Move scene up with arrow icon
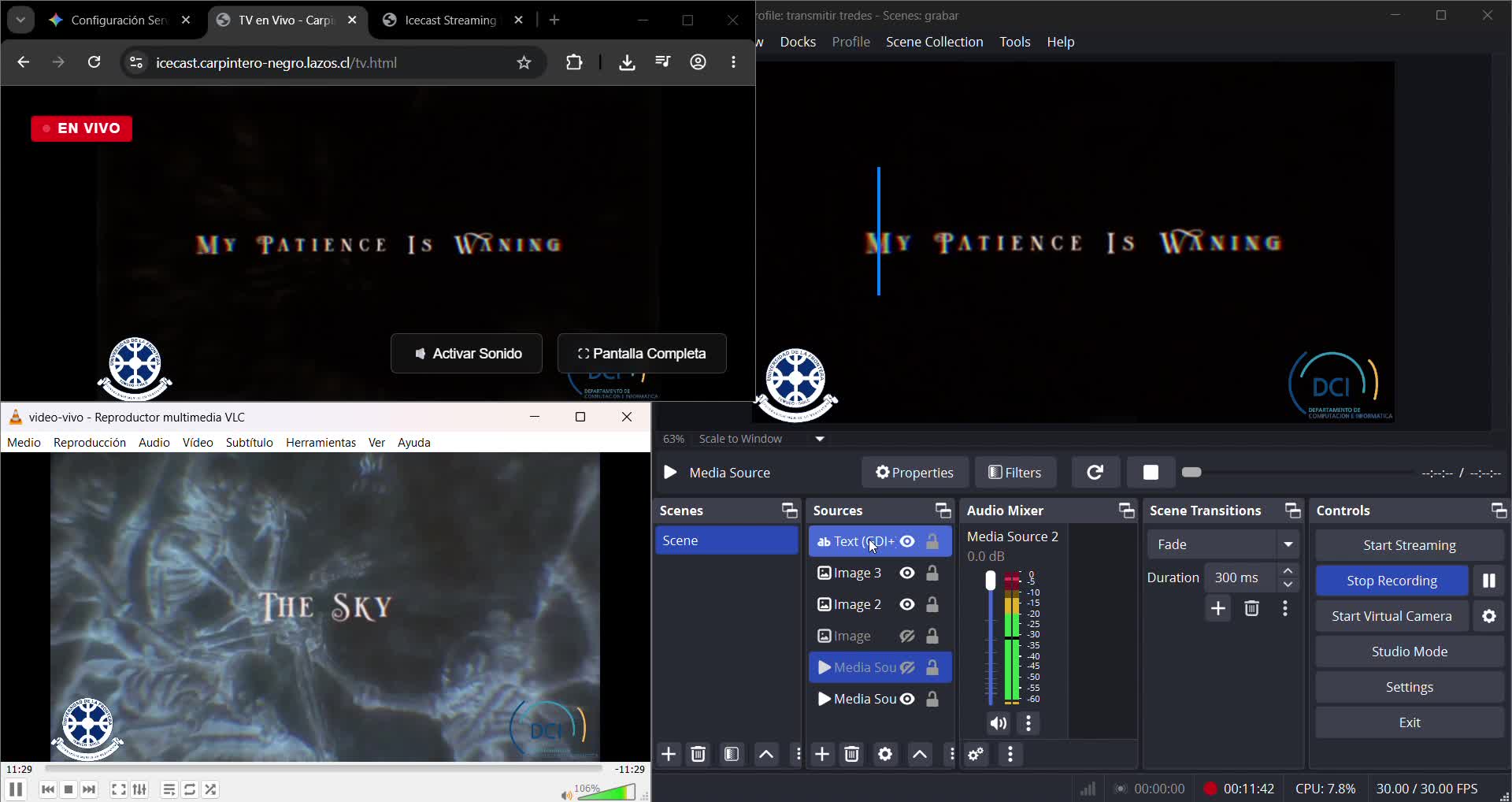The height and width of the screenshot is (802, 1512). (x=766, y=755)
